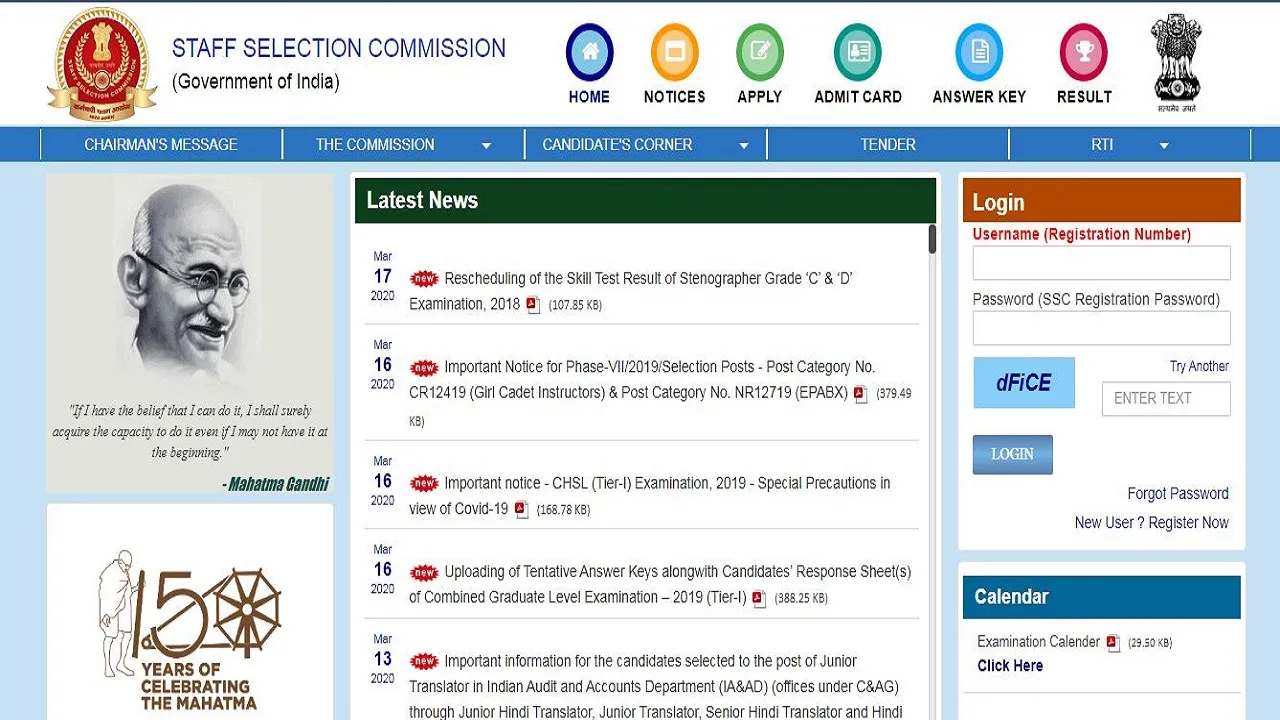Image resolution: width=1280 pixels, height=720 pixels.
Task: Open Important notice CHSL (Tier-I) Covid-19 link
Action: click(649, 496)
